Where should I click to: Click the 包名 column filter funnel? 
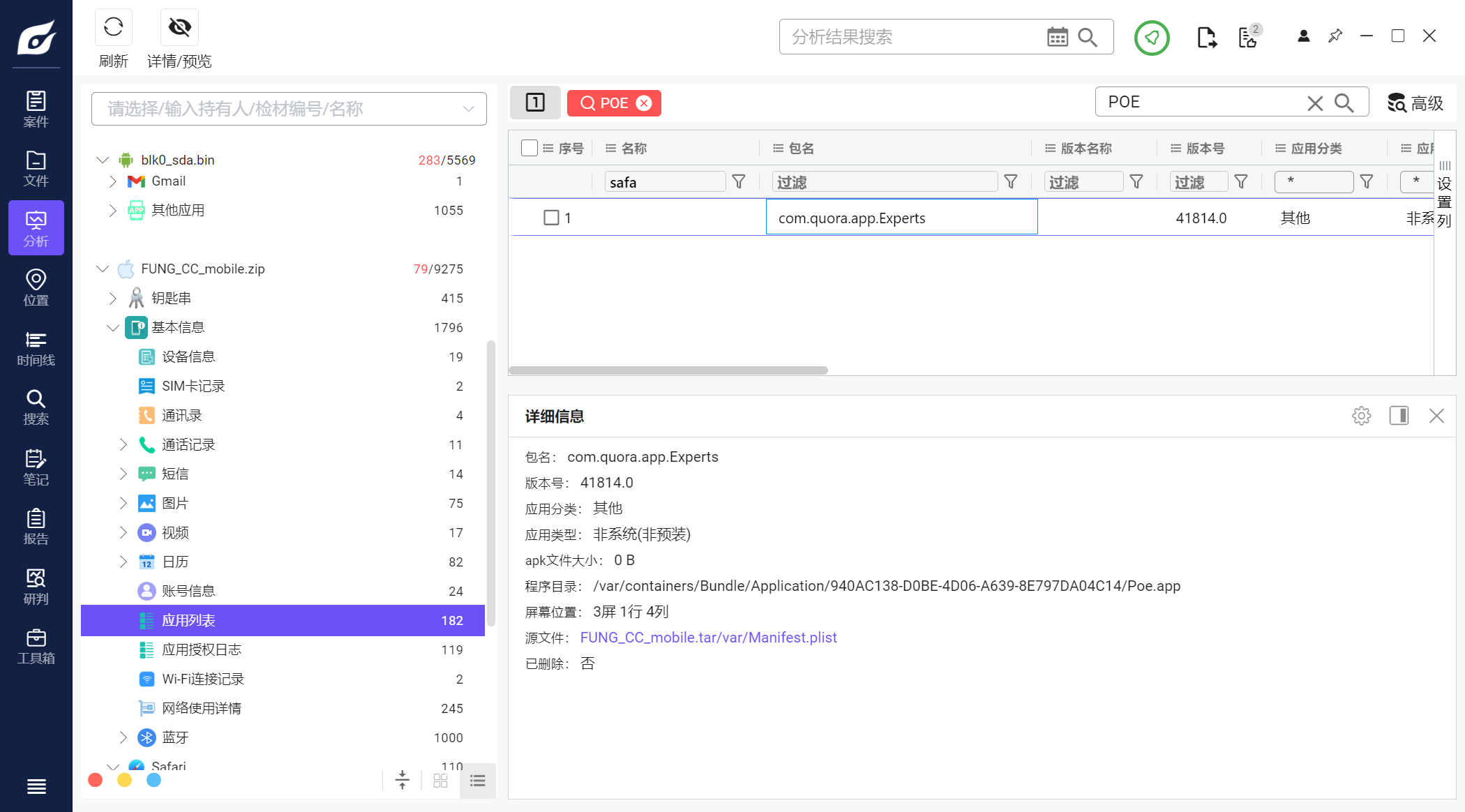tap(1010, 182)
